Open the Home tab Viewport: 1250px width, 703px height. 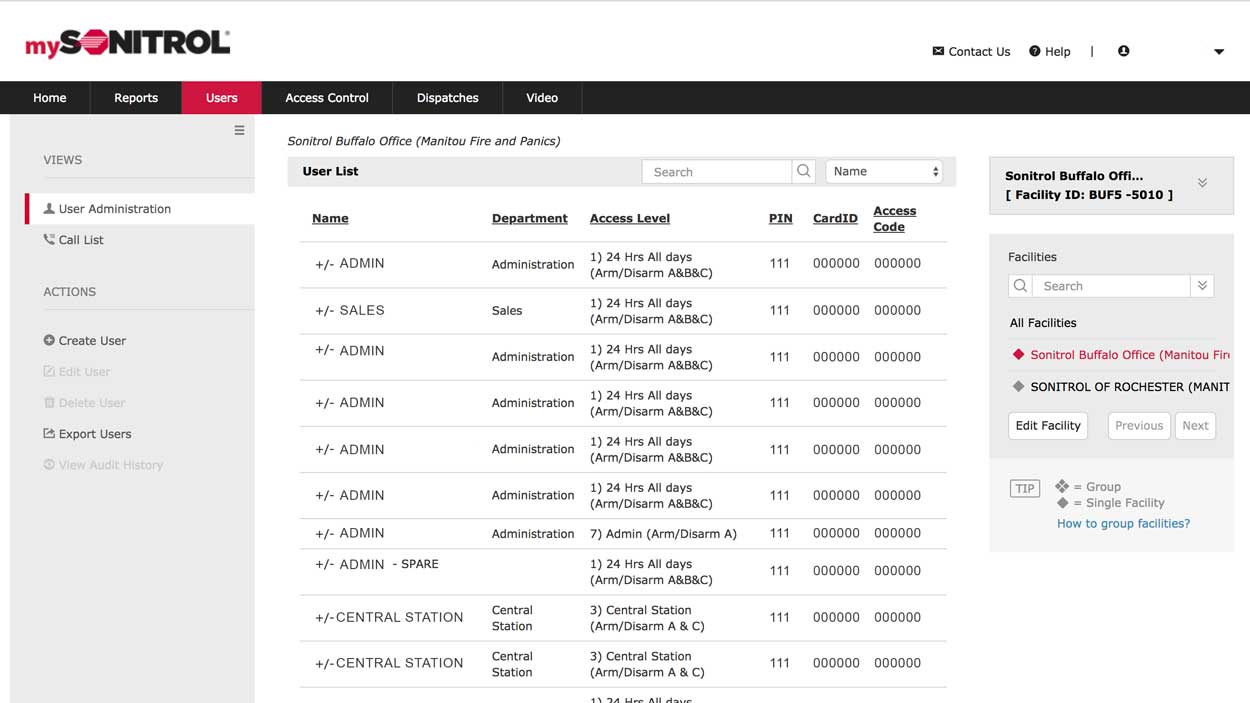pos(50,97)
